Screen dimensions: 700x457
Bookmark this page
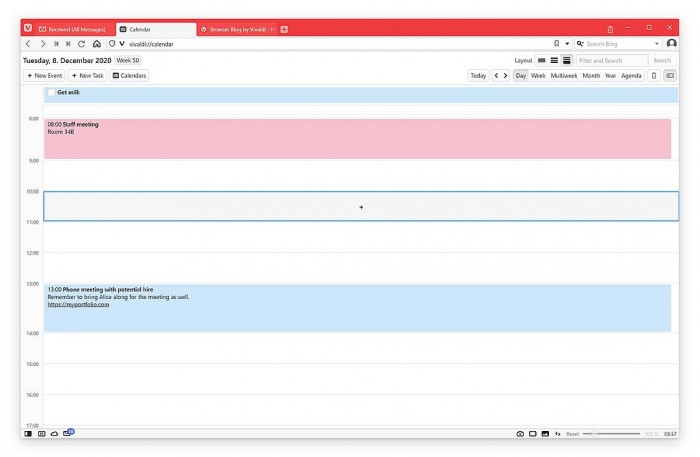click(556, 44)
